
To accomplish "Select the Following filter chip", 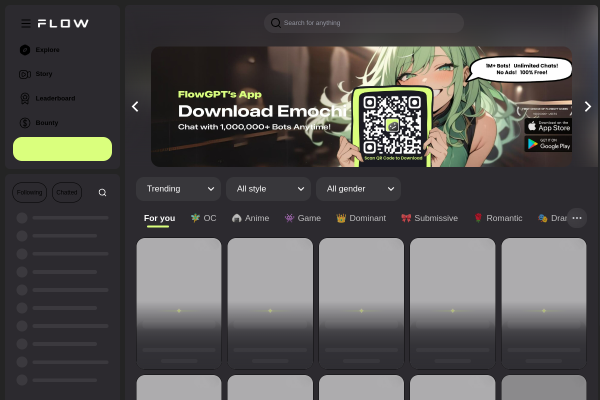I will click(29, 193).
